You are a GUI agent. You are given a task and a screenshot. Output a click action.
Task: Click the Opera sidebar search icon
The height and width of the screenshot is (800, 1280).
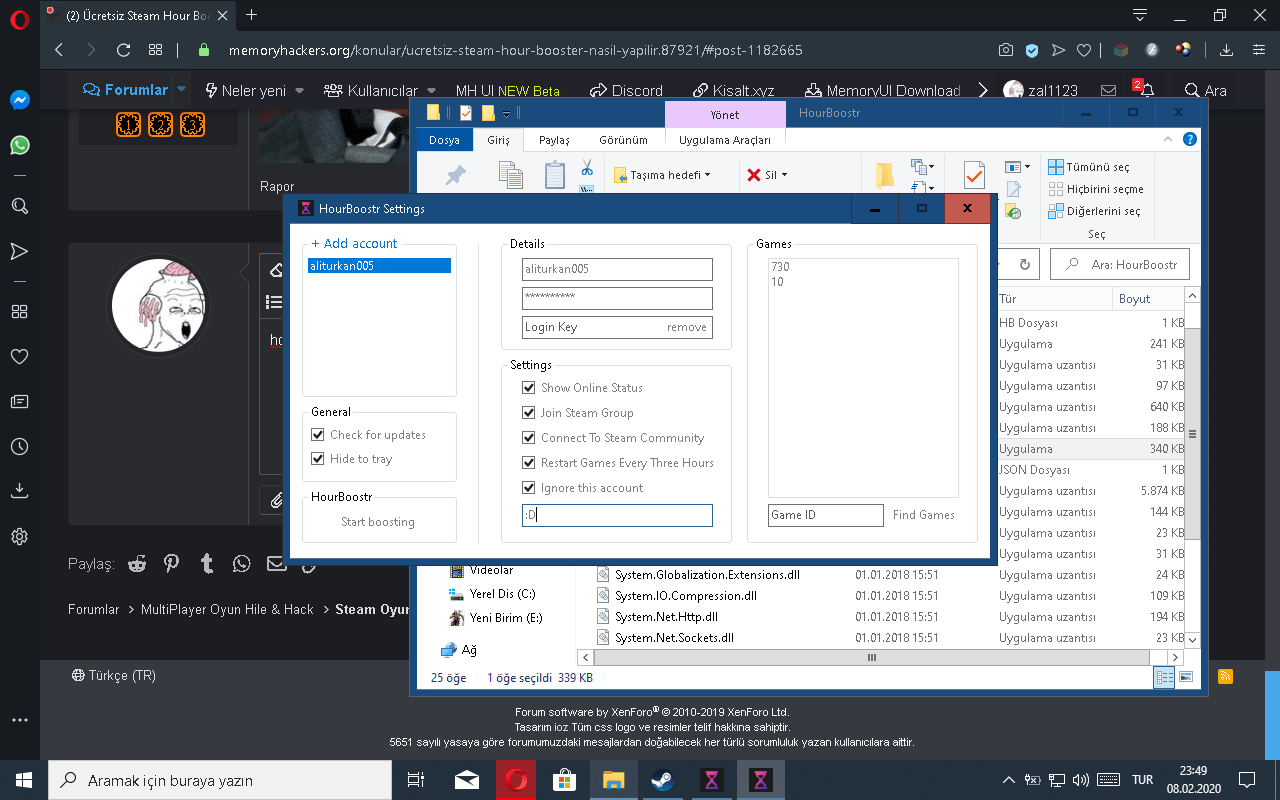tap(19, 206)
